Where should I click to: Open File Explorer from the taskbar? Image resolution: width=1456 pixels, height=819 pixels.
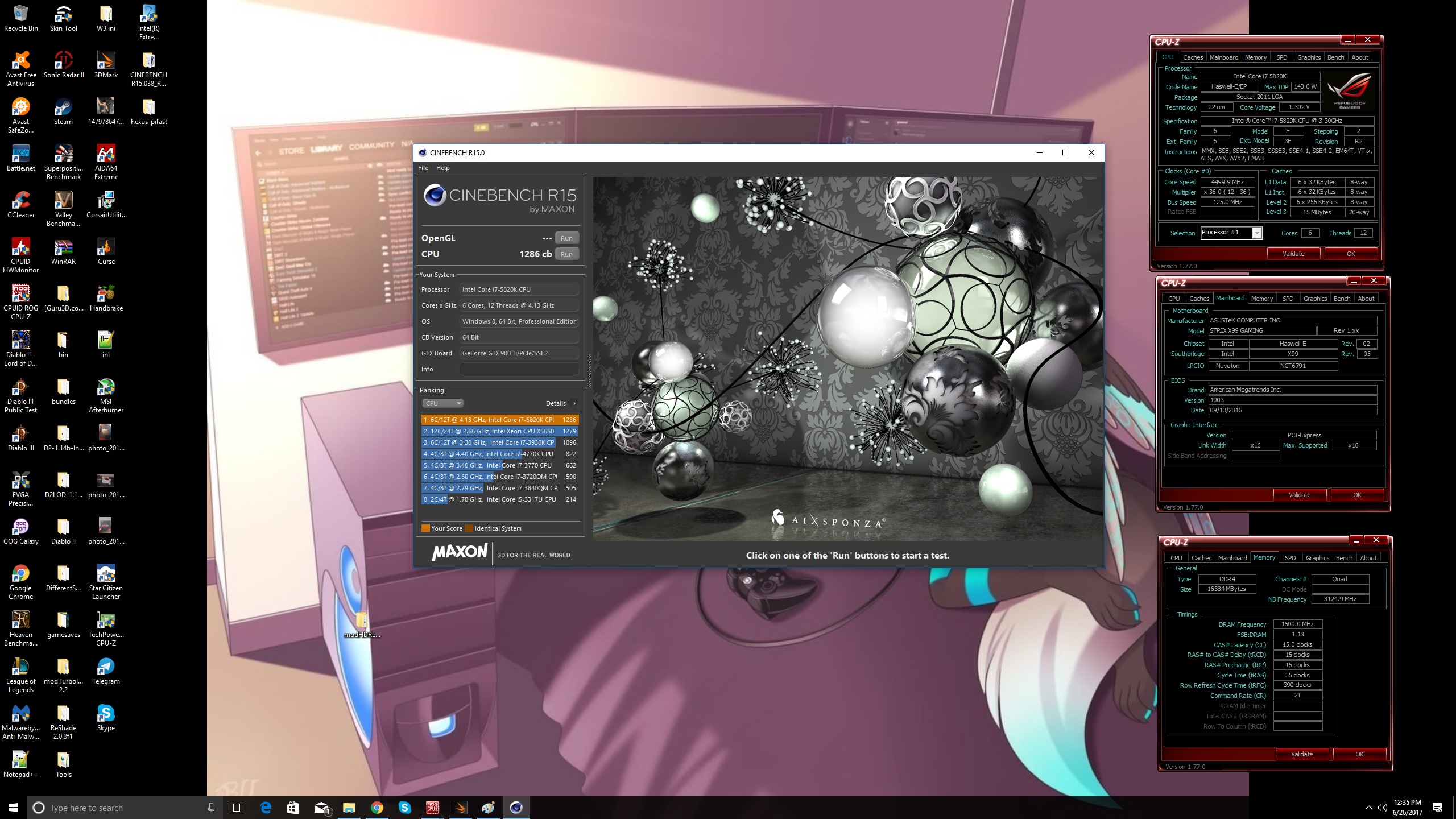click(349, 808)
